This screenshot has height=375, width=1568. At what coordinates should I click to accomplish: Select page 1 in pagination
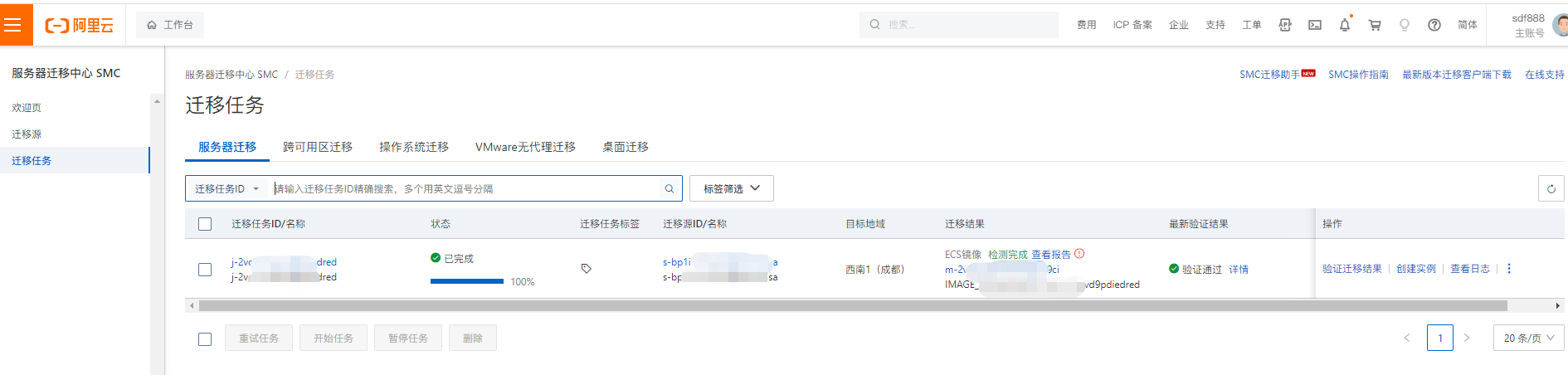(x=1440, y=338)
